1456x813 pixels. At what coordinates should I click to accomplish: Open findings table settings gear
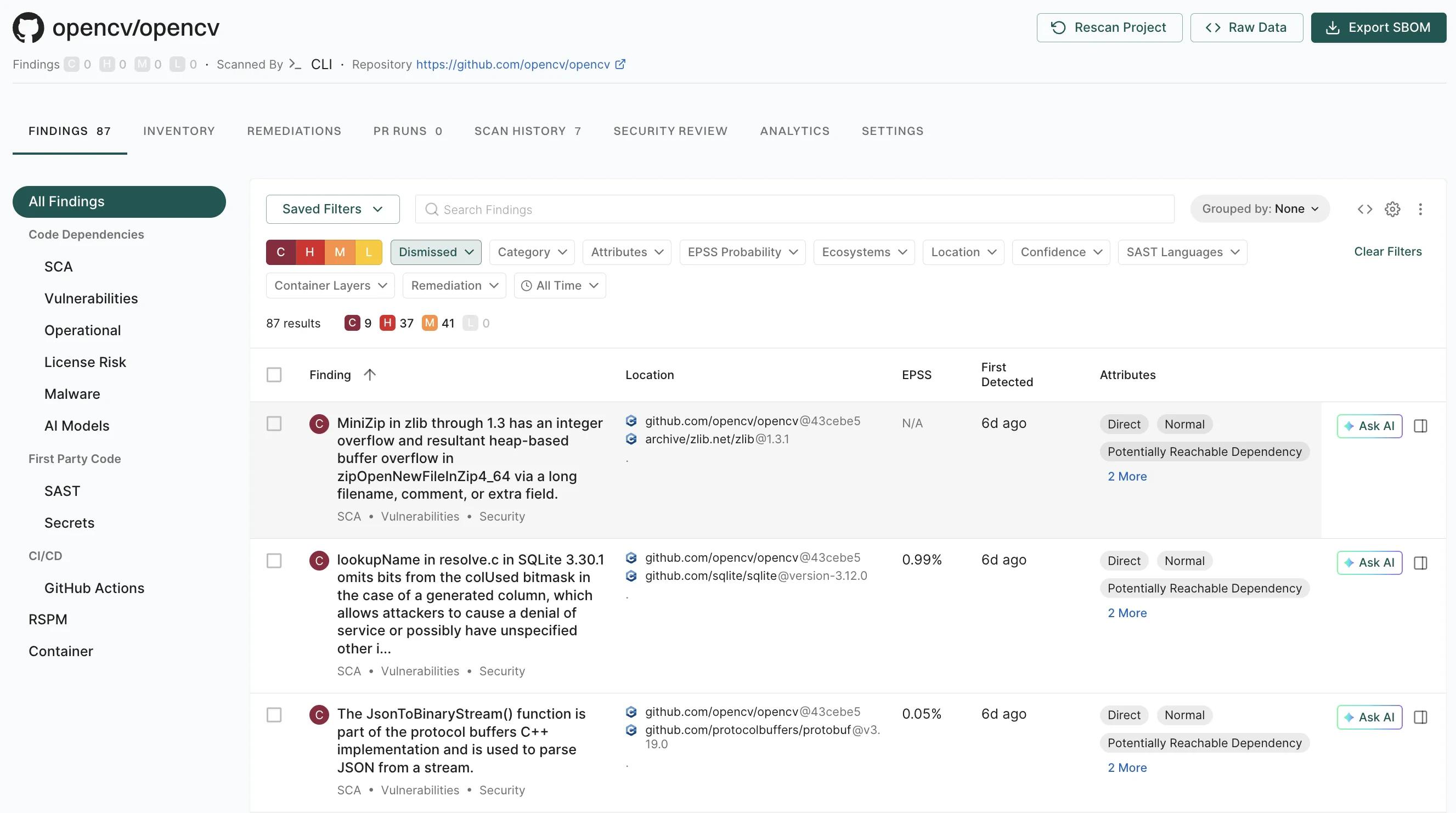coord(1392,209)
